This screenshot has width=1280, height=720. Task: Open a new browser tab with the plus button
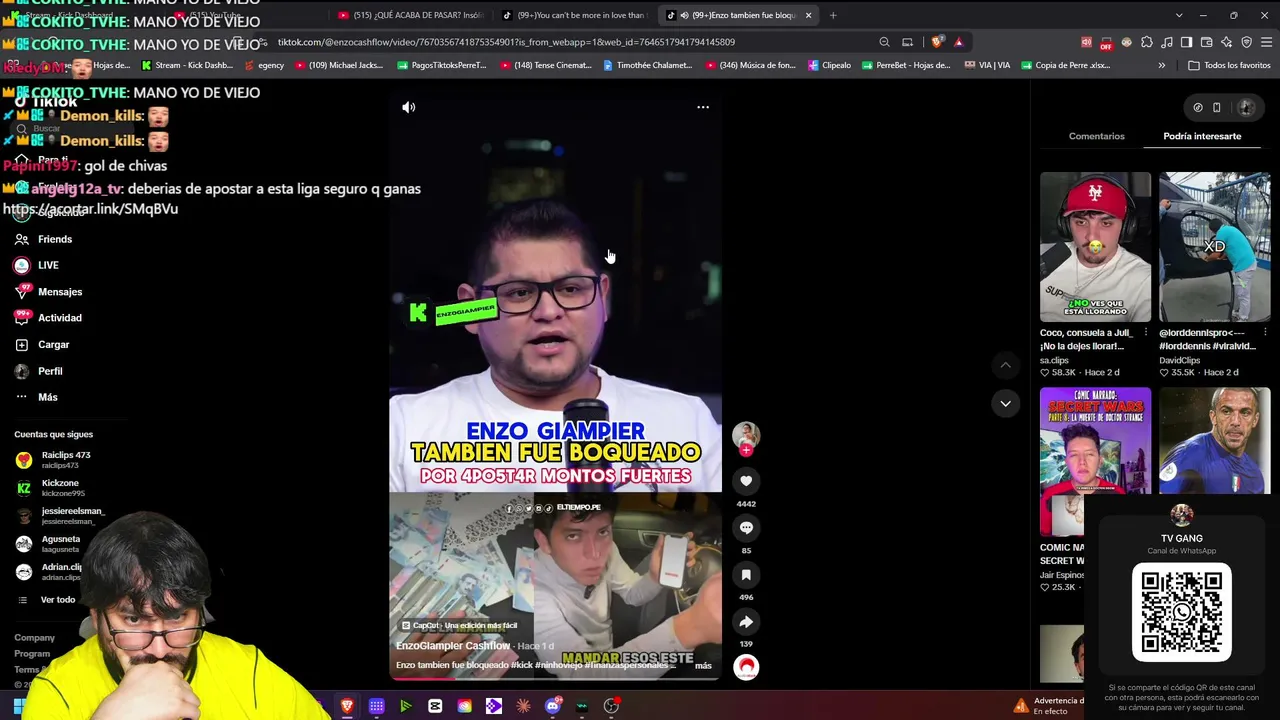coord(833,15)
